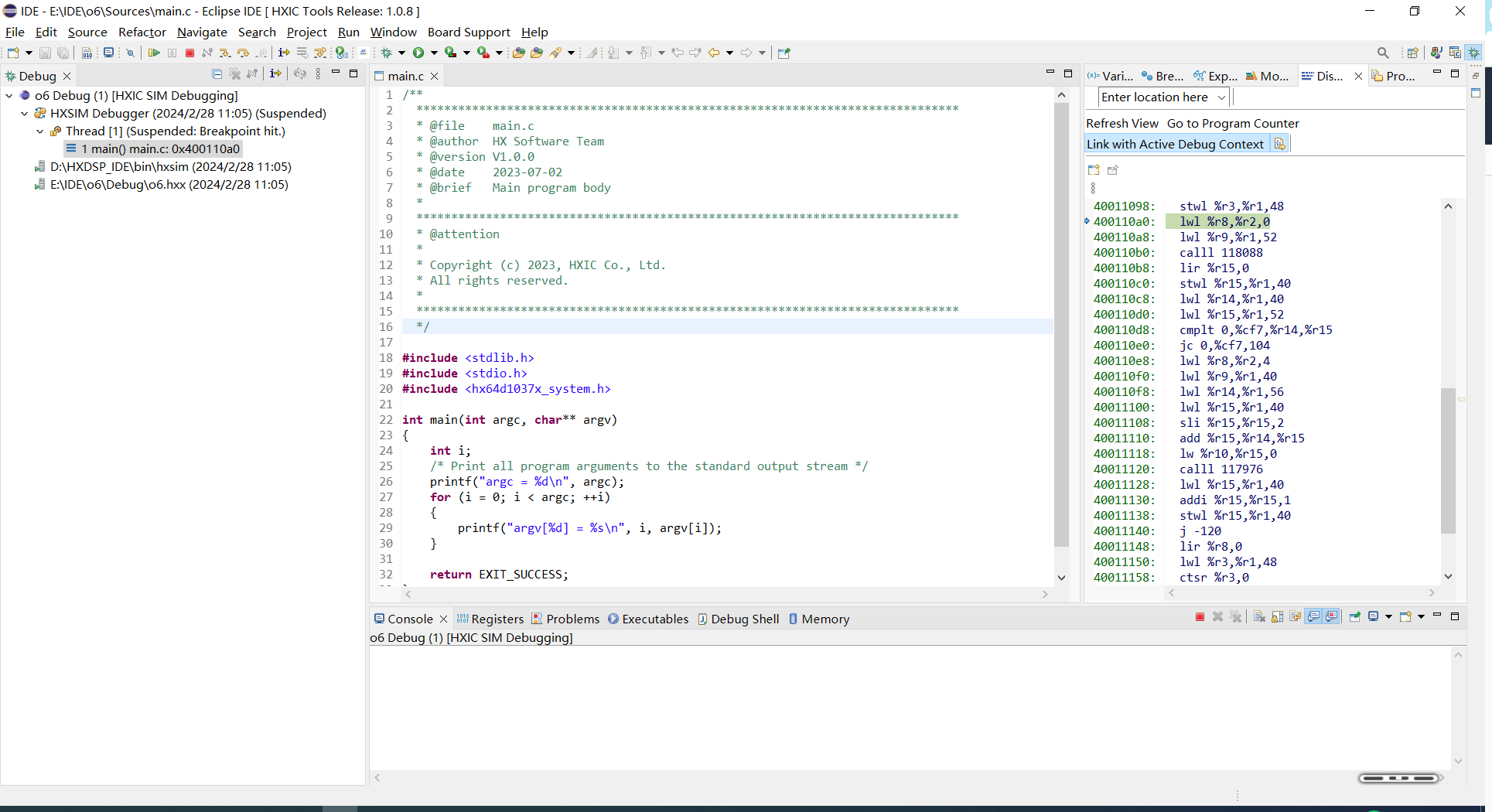Screen dimensions: 1492x812
Task: Toggle the Console Scroll Lock icon
Action: click(1277, 616)
